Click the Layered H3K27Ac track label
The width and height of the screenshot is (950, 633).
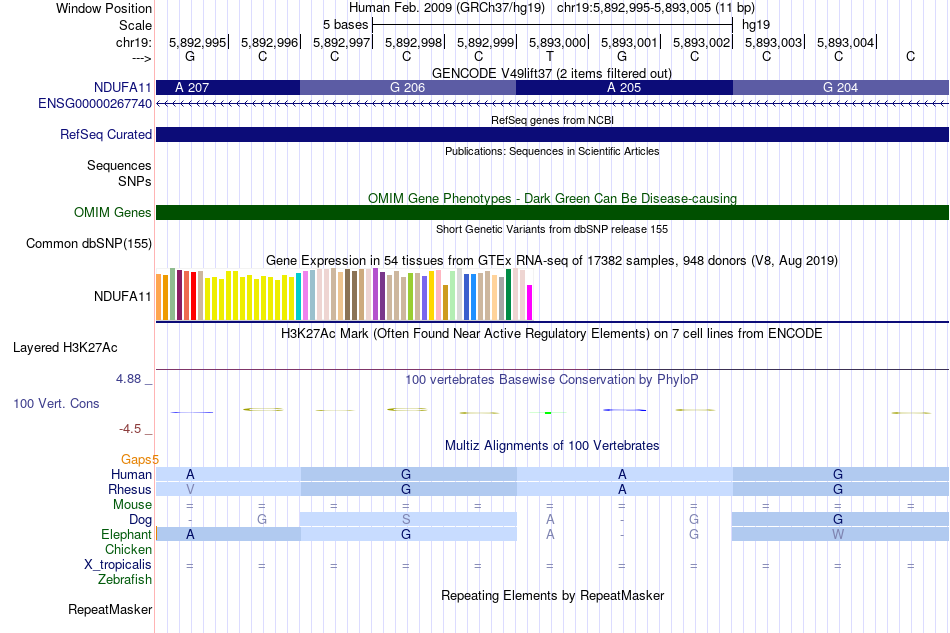(65, 348)
